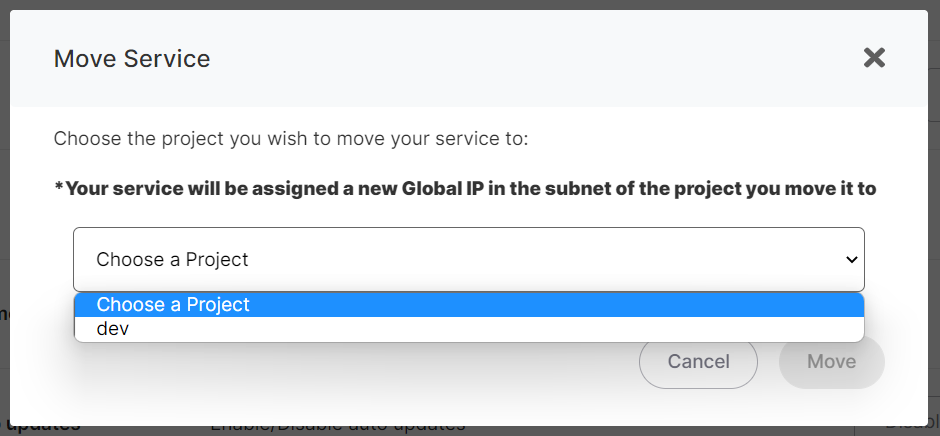Screen dimensions: 940x436
Task: Click the bold Global IP notice
Action: coord(465,188)
